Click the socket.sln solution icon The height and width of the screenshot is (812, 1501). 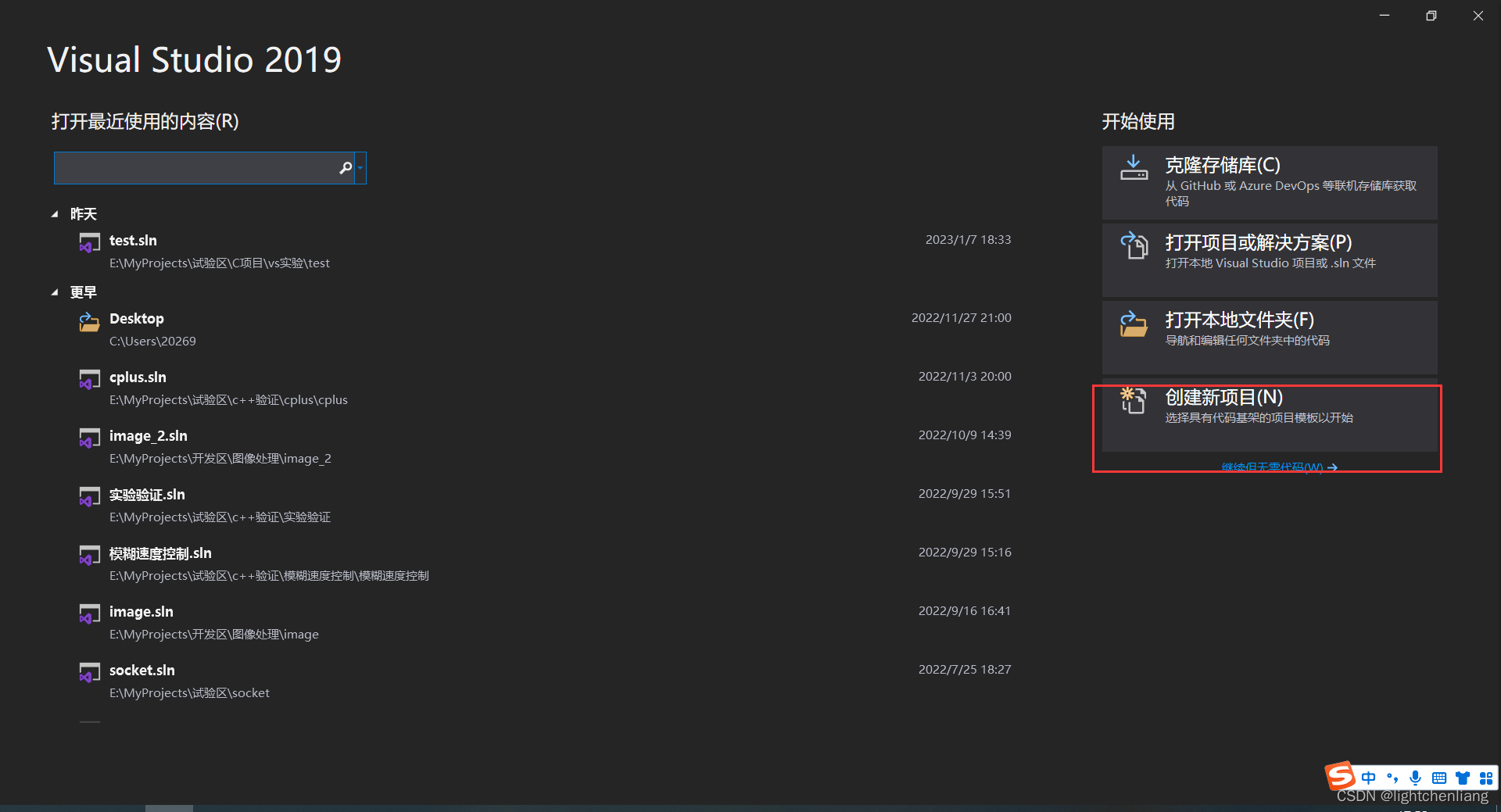(89, 673)
